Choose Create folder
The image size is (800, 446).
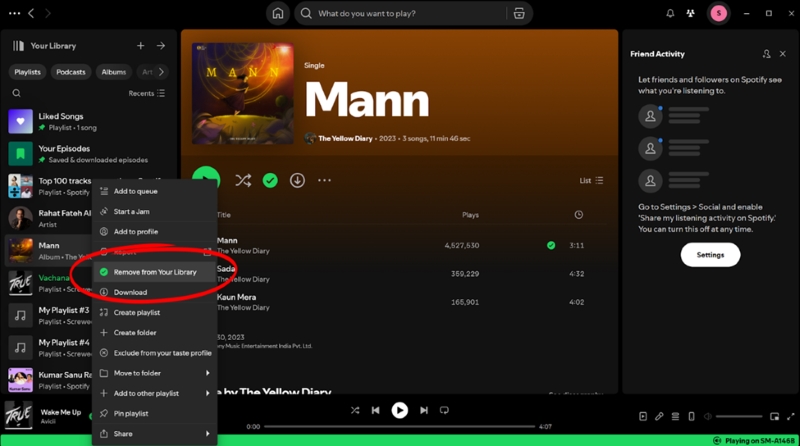click(155, 333)
